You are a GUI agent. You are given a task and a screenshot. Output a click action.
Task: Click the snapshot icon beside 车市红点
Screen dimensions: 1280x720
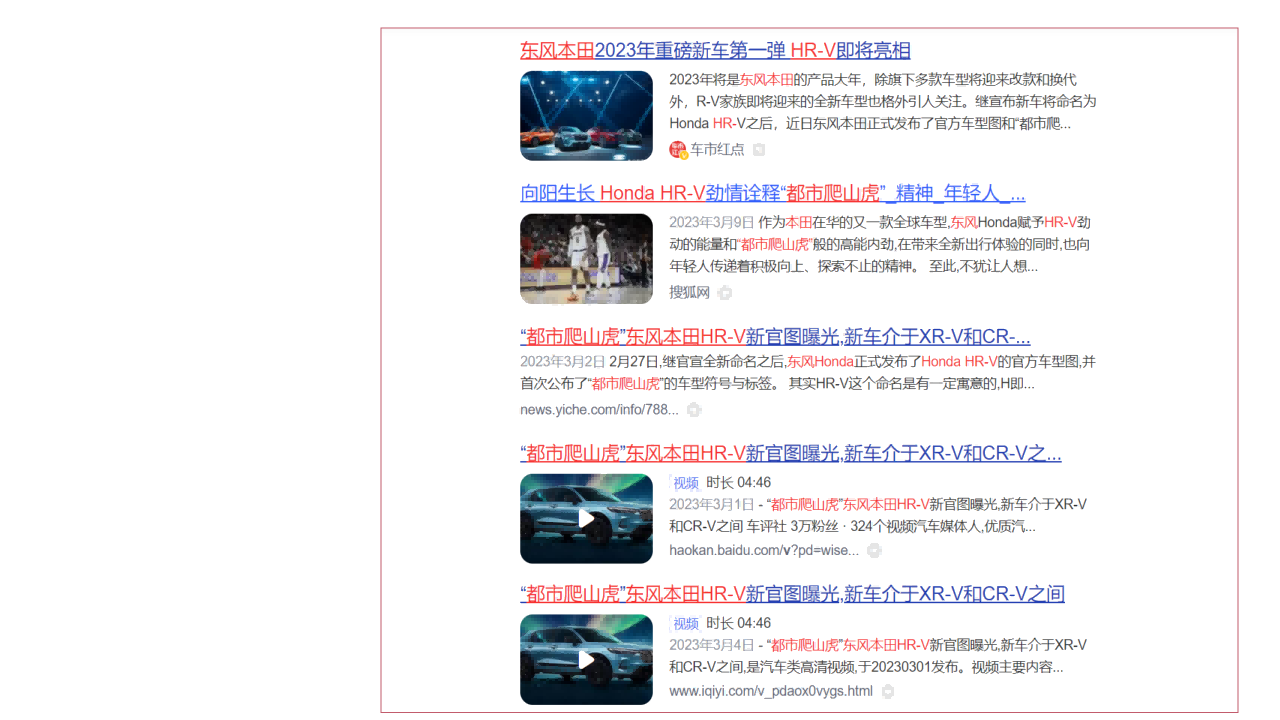759,150
